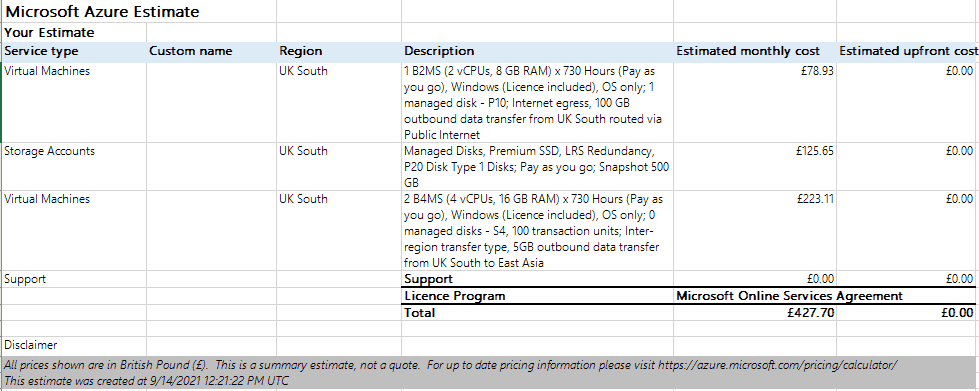979x391 pixels.
Task: Click the UK South region cell for B4MS row
Action: 339,230
